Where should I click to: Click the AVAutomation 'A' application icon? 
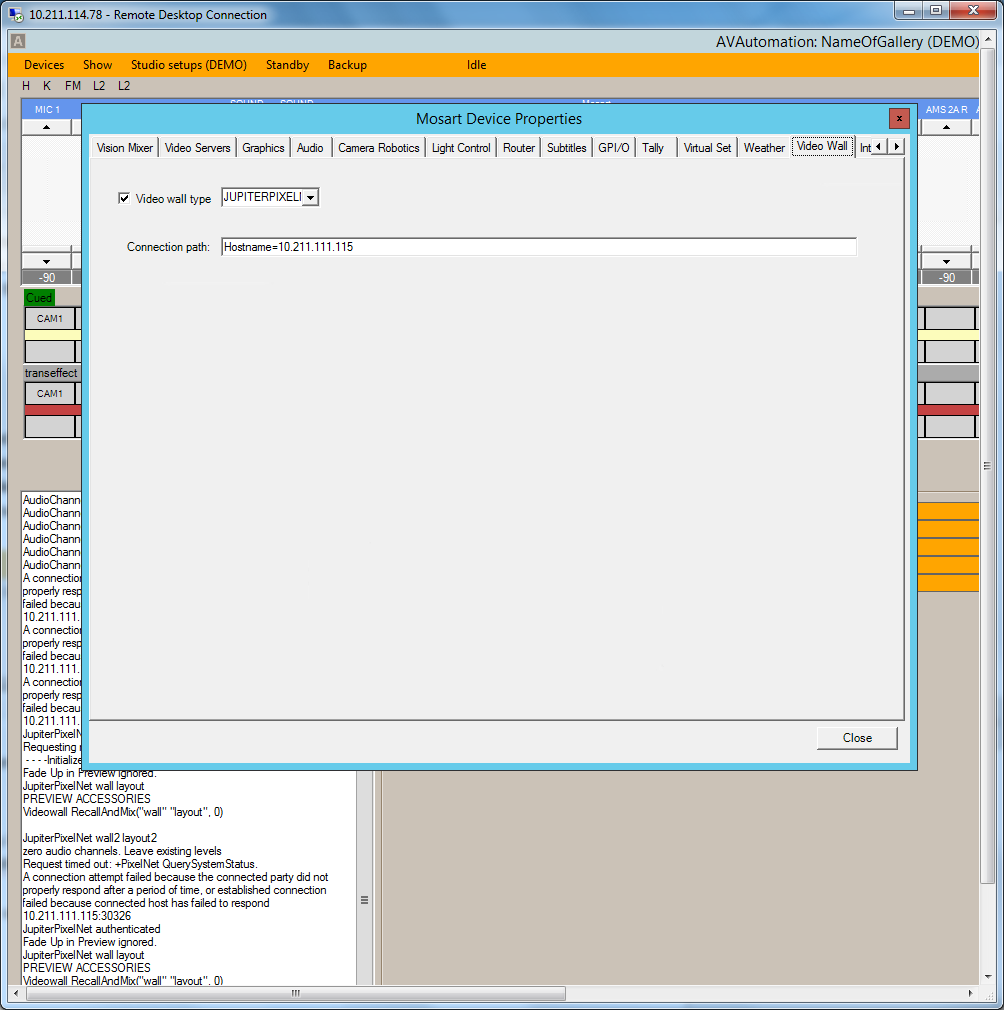18,41
